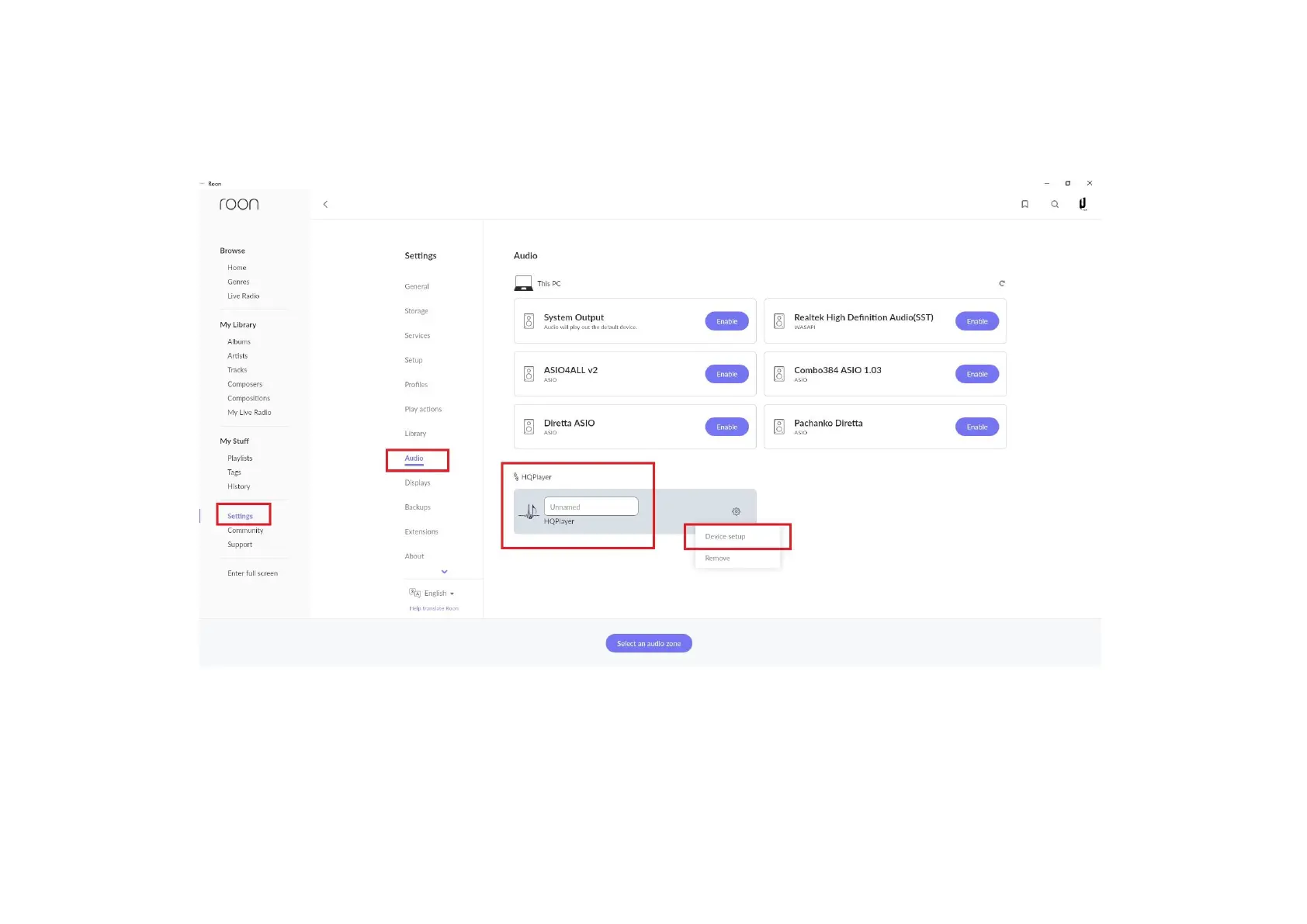
Task: Enable the System Output device
Action: [x=726, y=321]
